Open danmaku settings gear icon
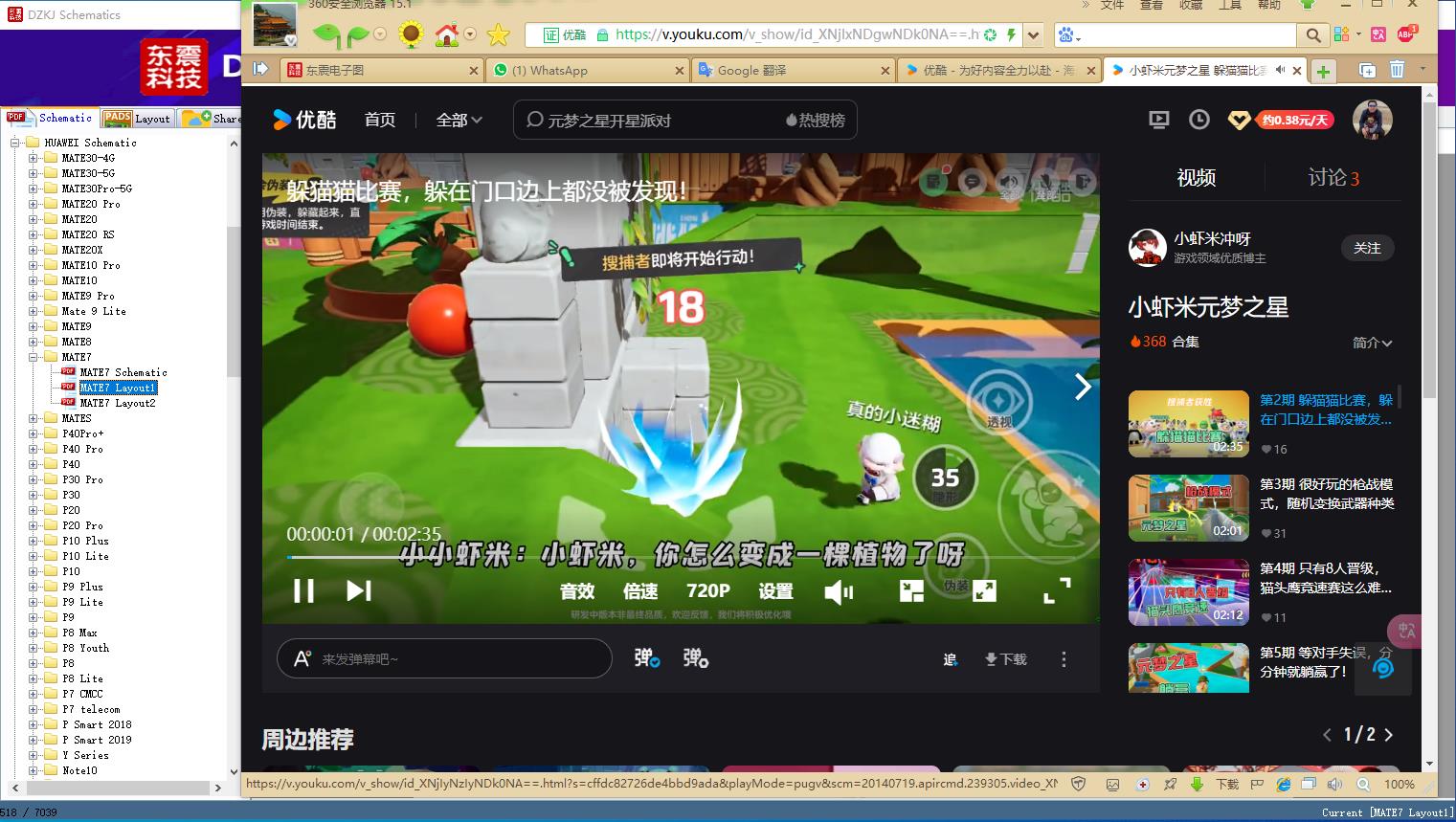This screenshot has width=1456, height=822. tap(696, 658)
